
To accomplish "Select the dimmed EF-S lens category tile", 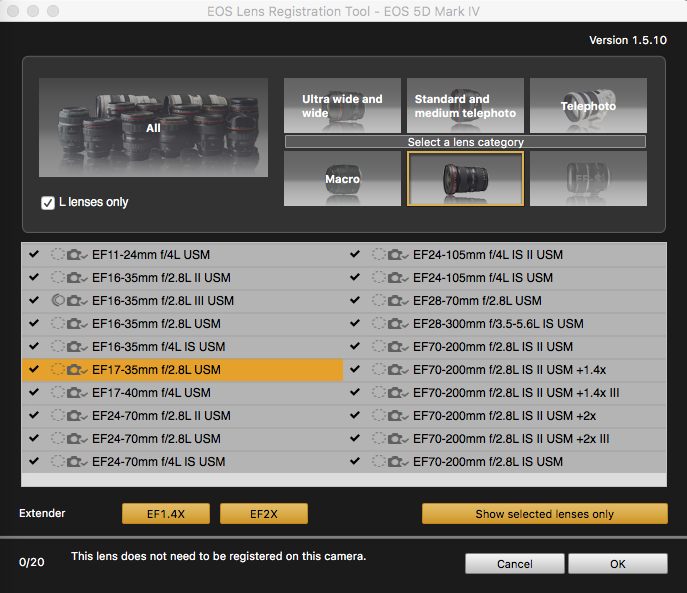I will (588, 179).
